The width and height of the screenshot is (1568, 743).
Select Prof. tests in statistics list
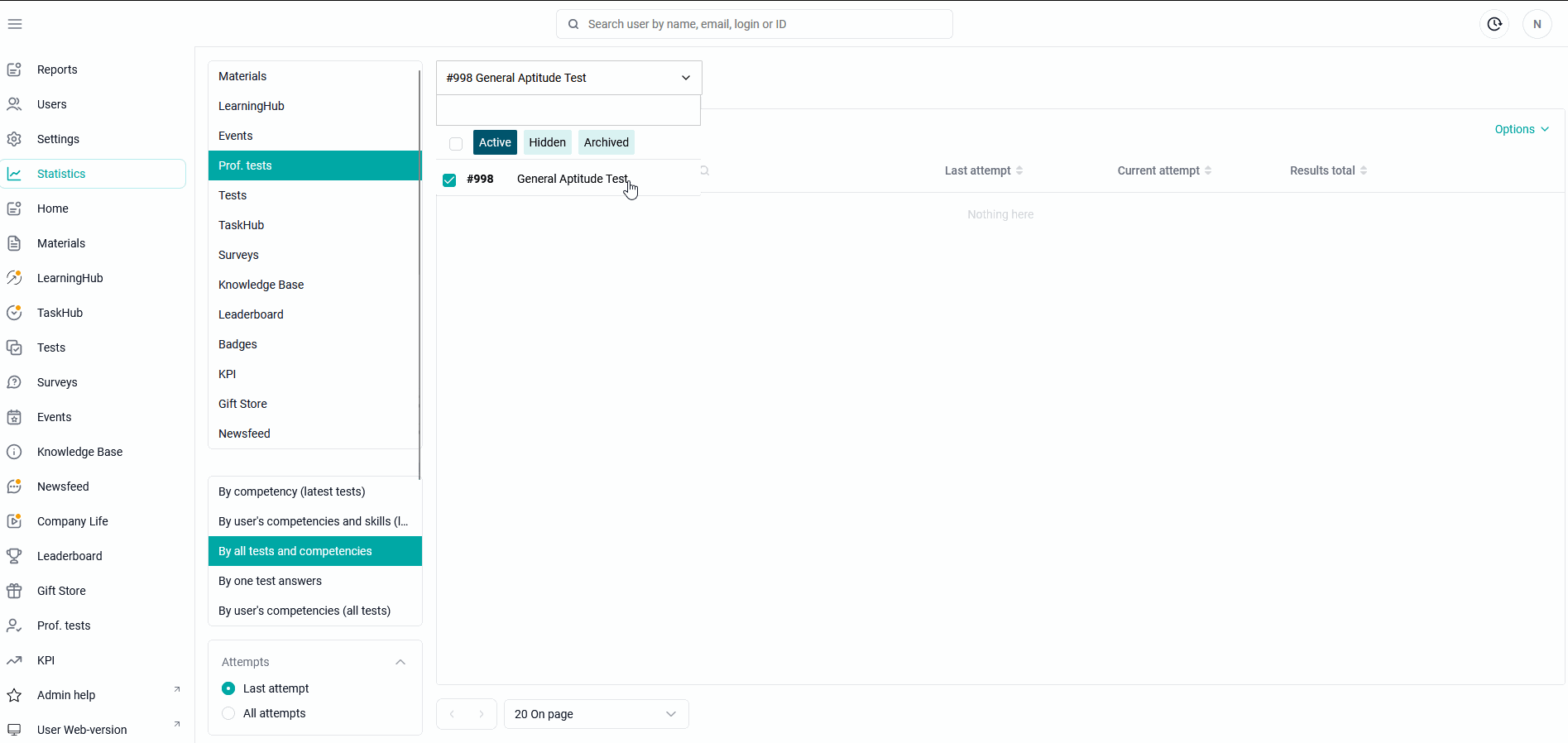pyautogui.click(x=314, y=165)
